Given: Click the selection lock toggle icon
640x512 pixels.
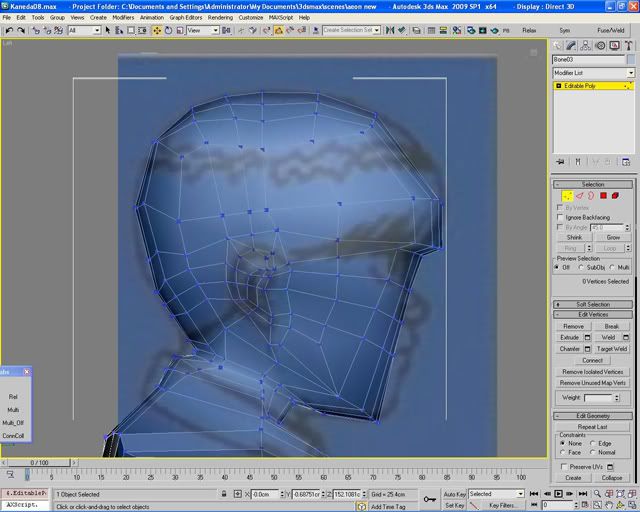Looking at the screenshot, I should pos(223,494).
